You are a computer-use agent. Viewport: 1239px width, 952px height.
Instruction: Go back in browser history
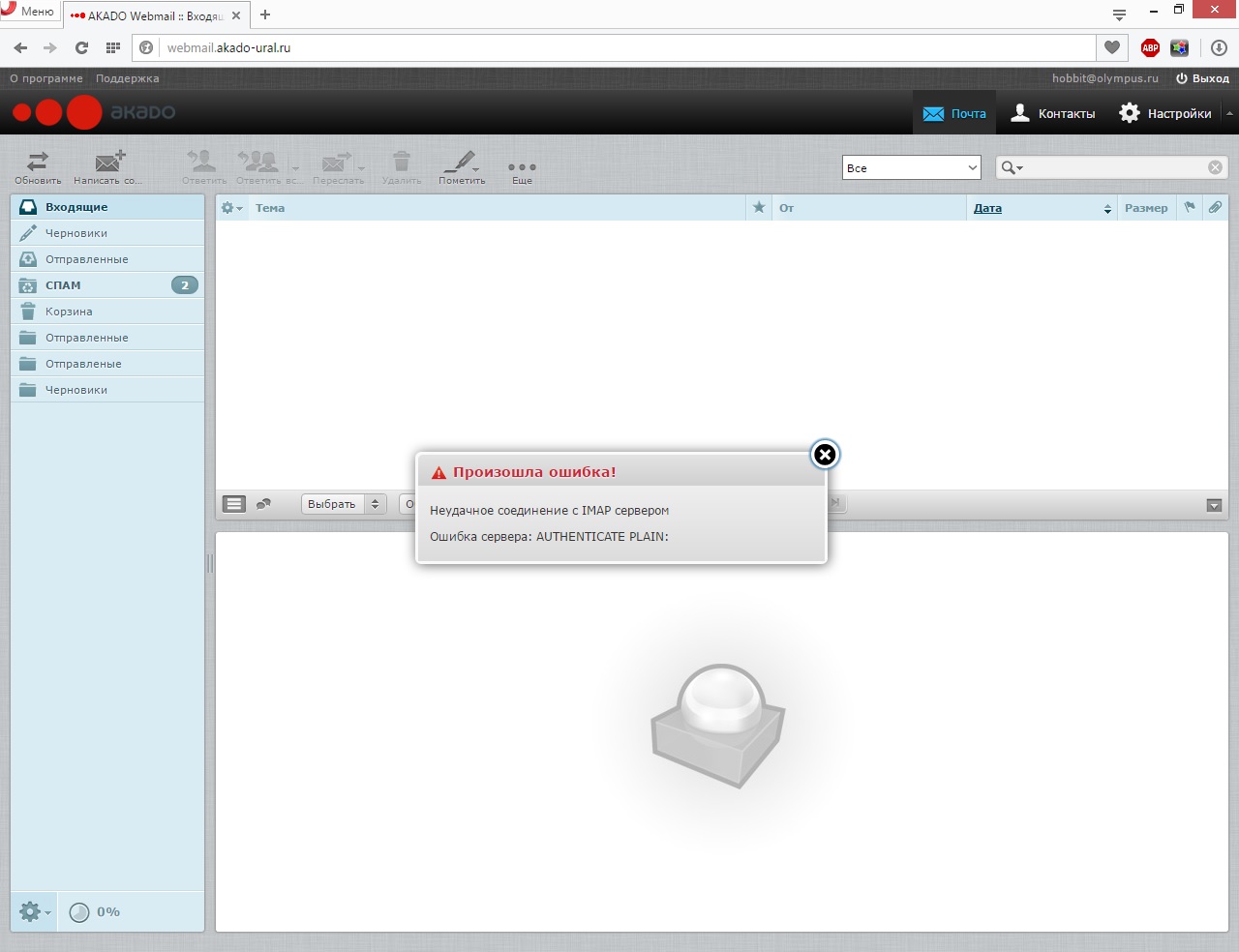(20, 47)
